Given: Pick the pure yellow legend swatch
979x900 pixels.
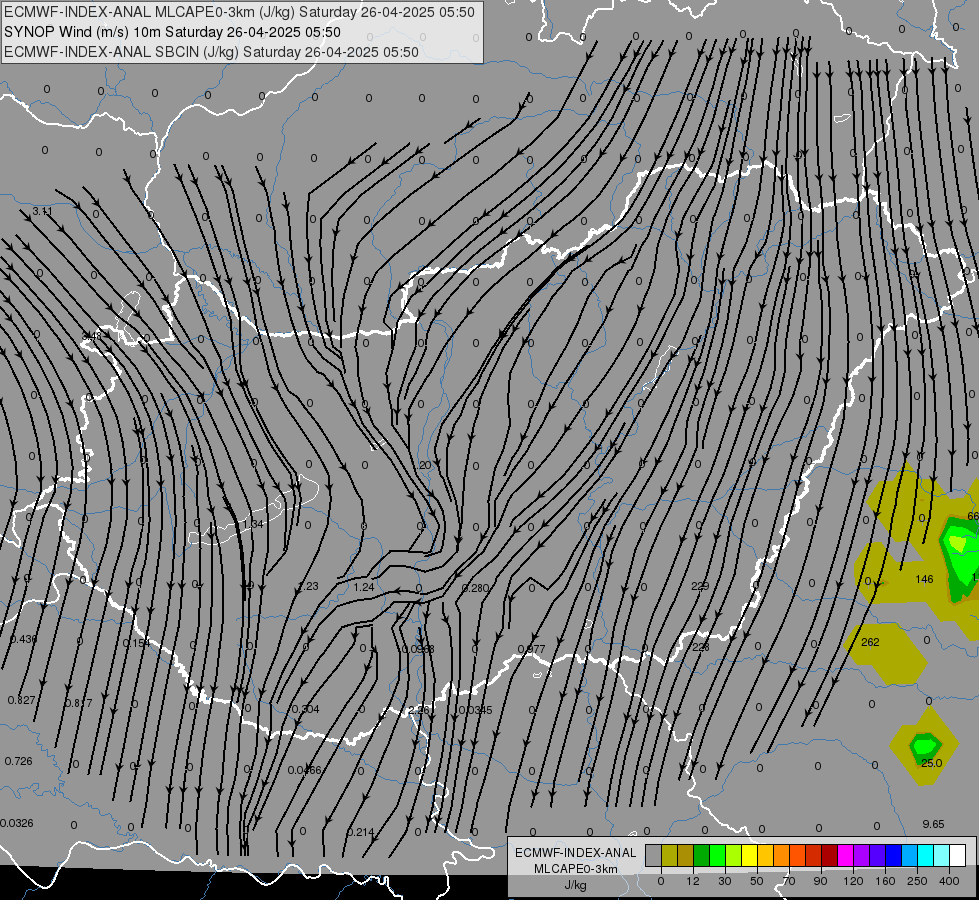Looking at the screenshot, I should (x=749, y=855).
